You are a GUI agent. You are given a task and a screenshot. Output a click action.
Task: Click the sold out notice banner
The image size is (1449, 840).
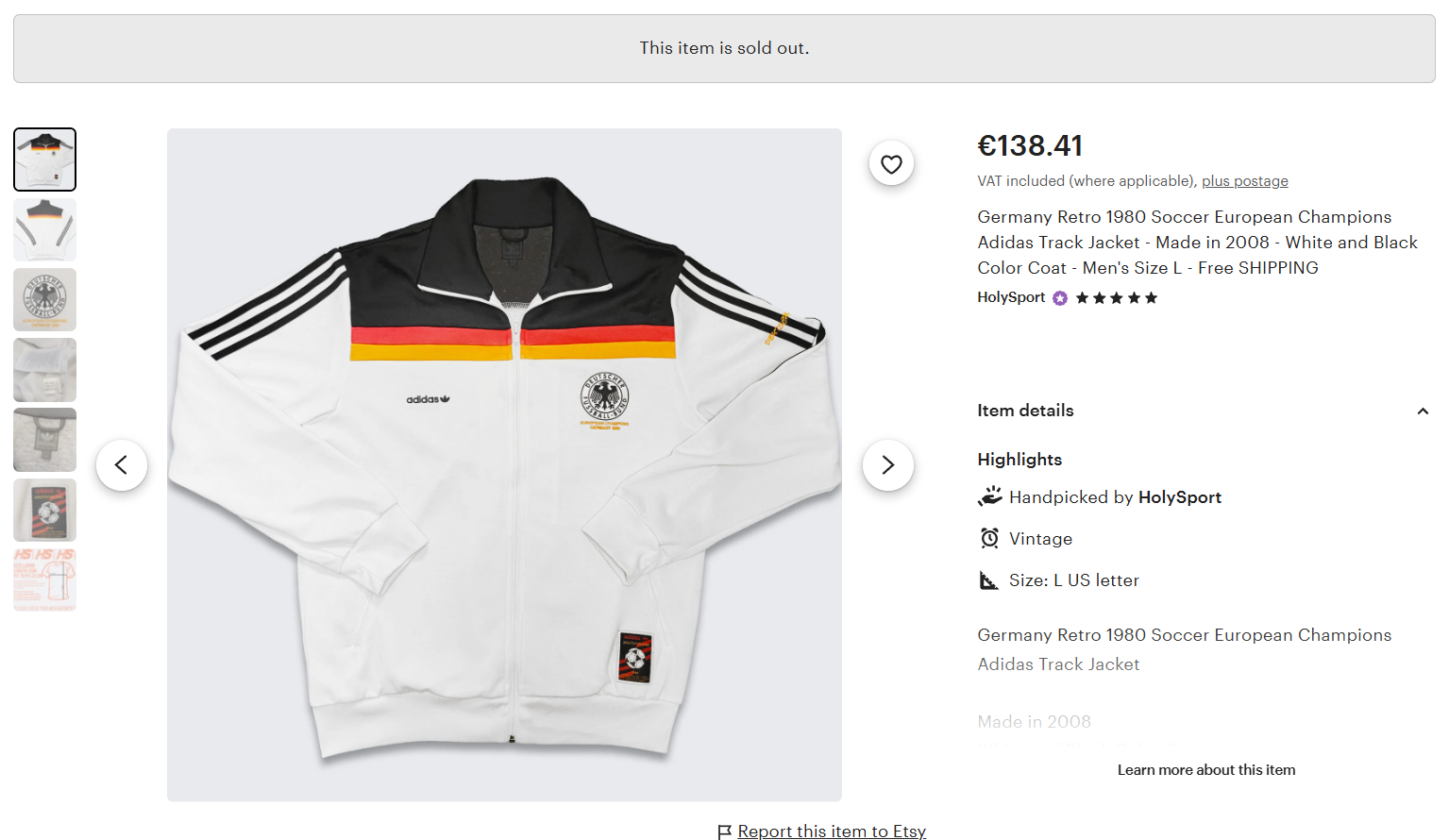coord(724,48)
